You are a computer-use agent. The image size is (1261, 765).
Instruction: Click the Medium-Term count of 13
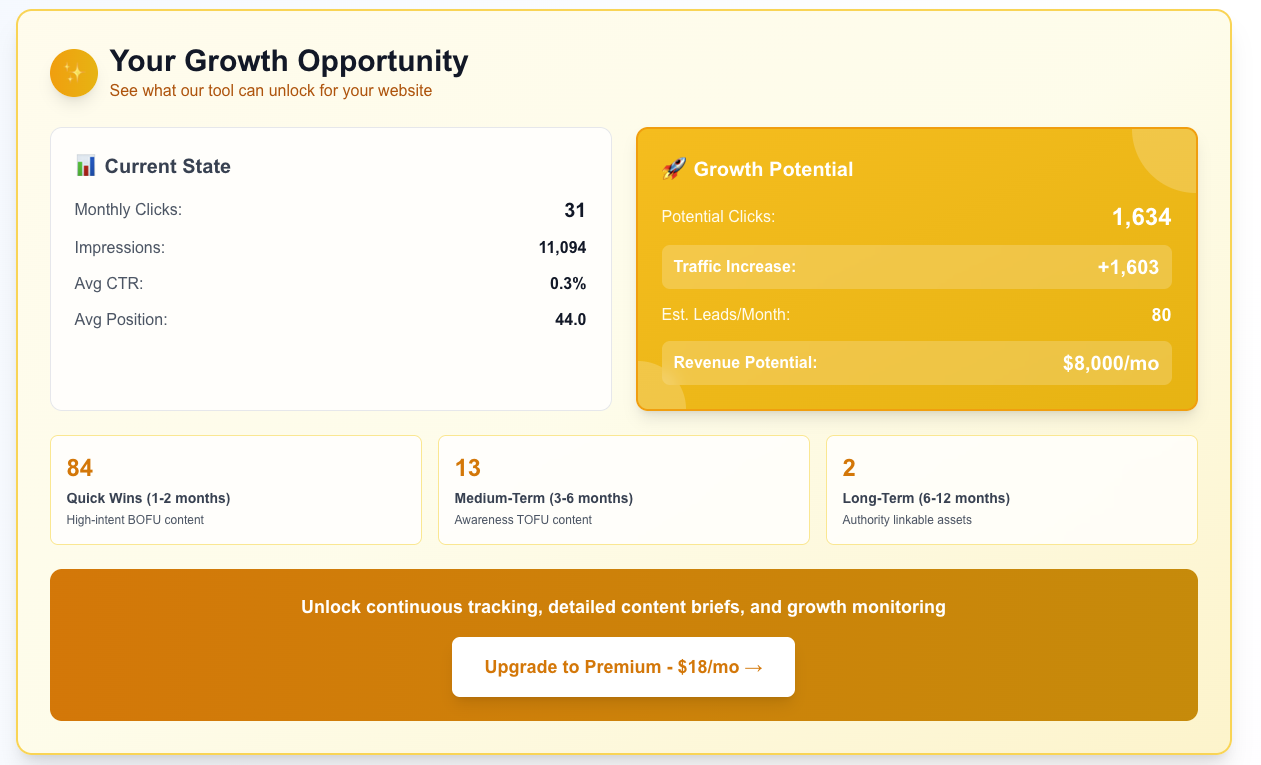click(467, 467)
